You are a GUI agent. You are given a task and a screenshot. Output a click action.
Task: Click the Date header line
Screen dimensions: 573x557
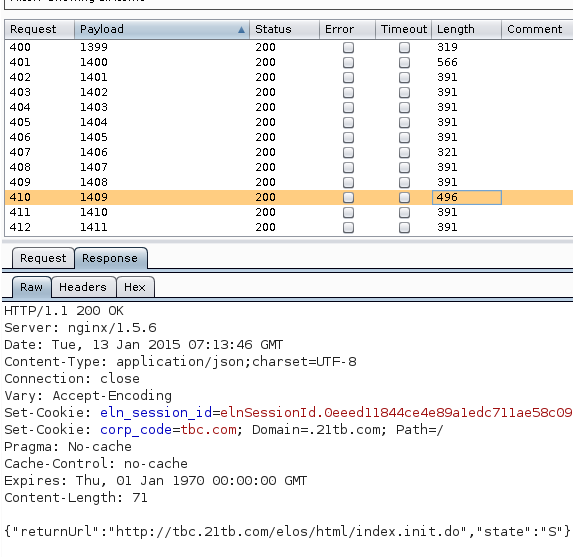click(x=144, y=345)
